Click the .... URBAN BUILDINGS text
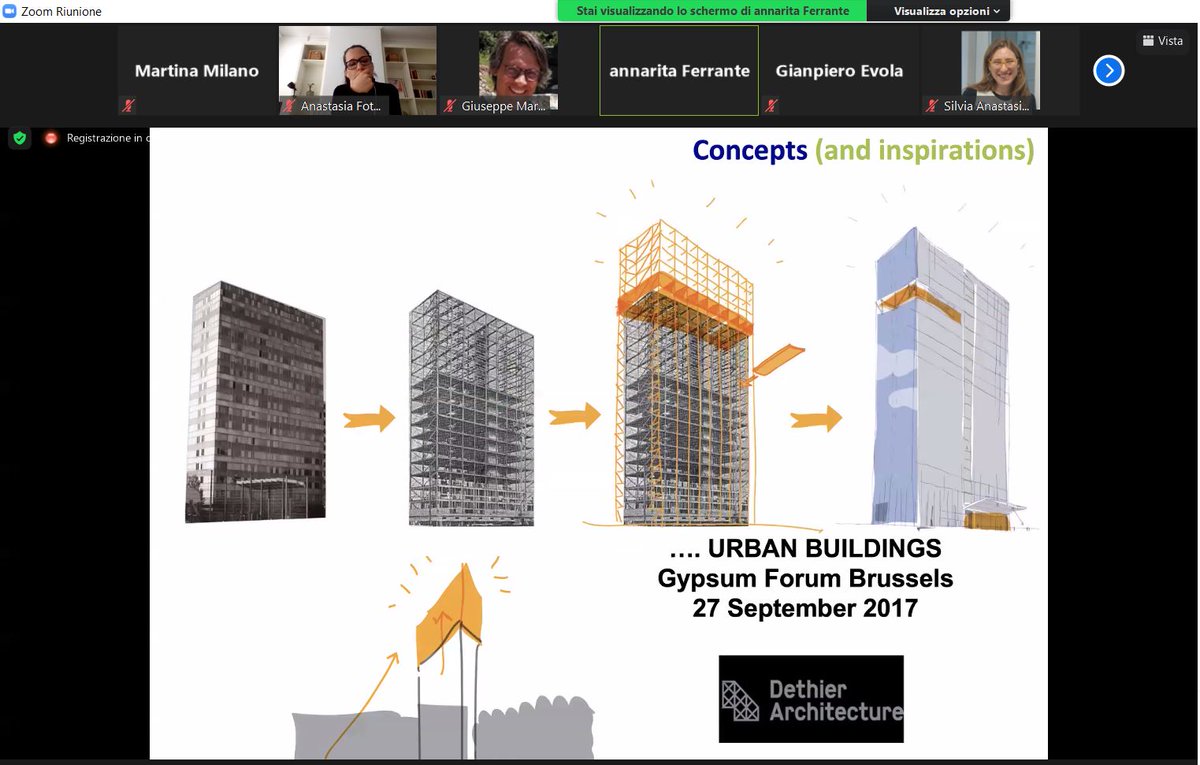 [x=806, y=548]
